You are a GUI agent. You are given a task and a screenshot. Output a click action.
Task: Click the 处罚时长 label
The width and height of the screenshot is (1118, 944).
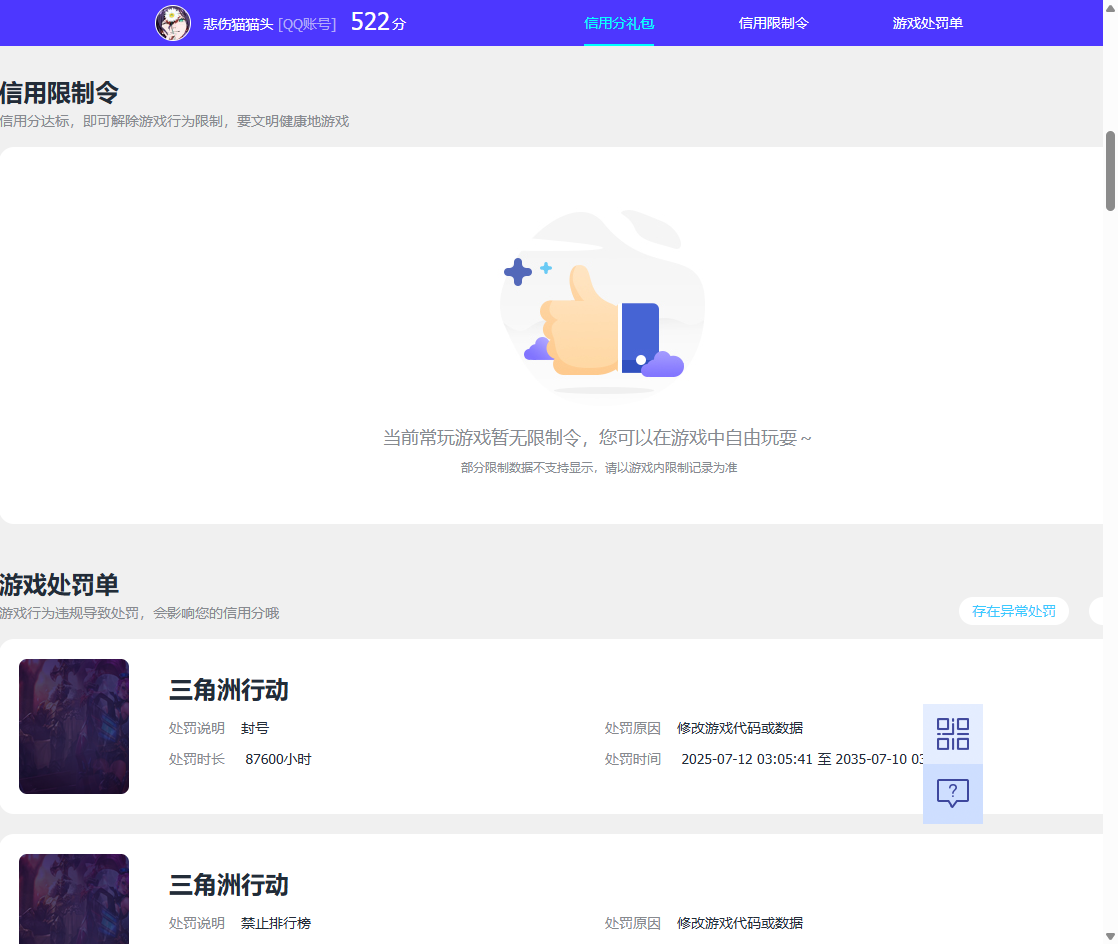coord(196,759)
